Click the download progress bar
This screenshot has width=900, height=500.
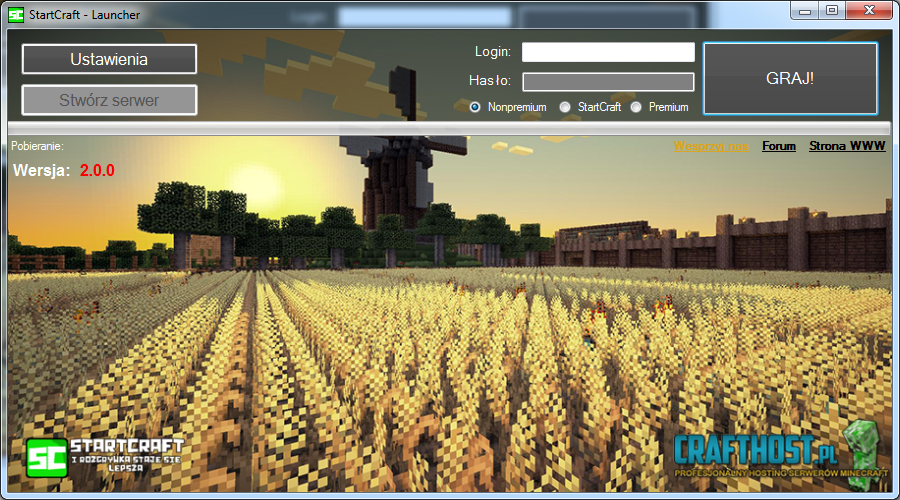[x=449, y=128]
